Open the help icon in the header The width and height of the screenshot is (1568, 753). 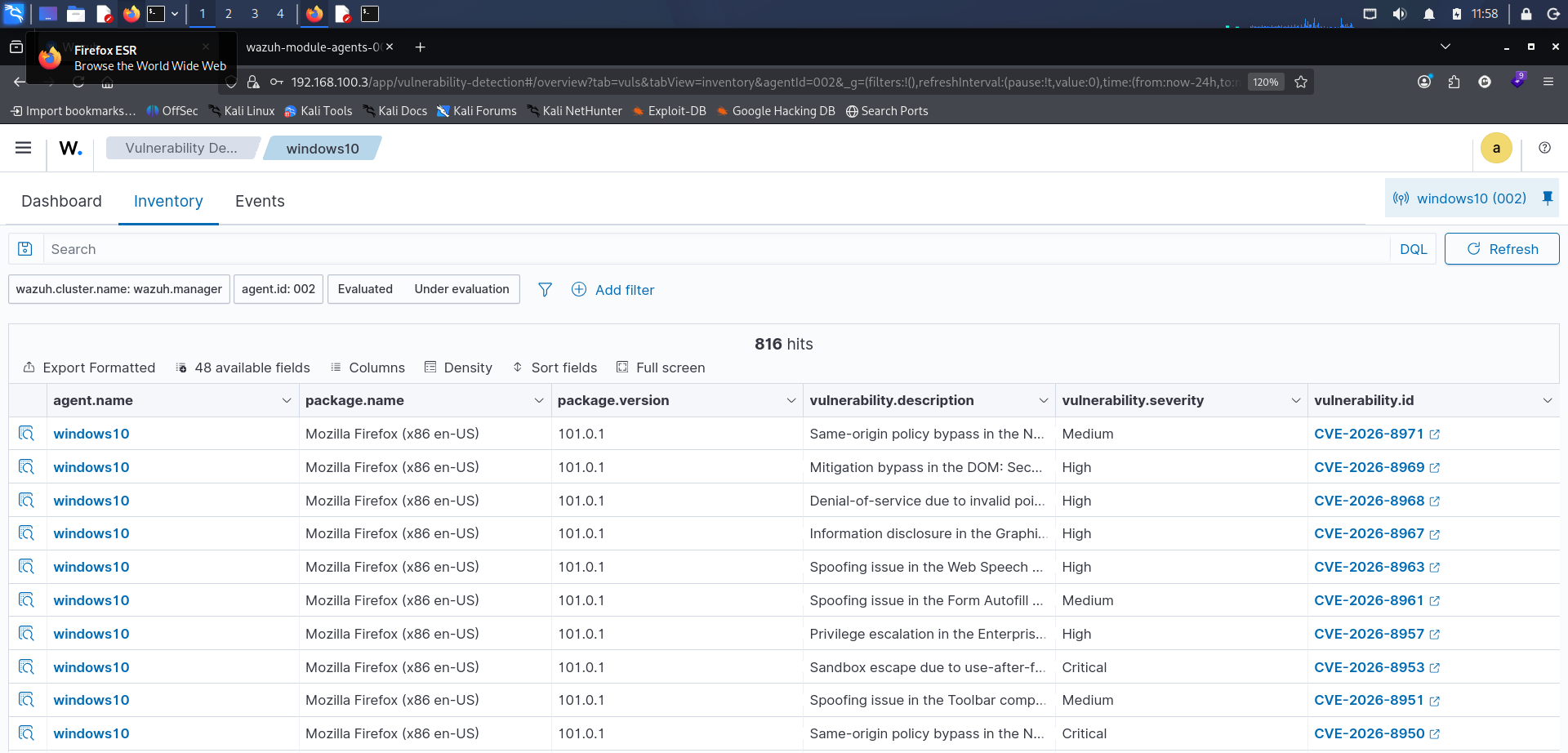(x=1544, y=148)
